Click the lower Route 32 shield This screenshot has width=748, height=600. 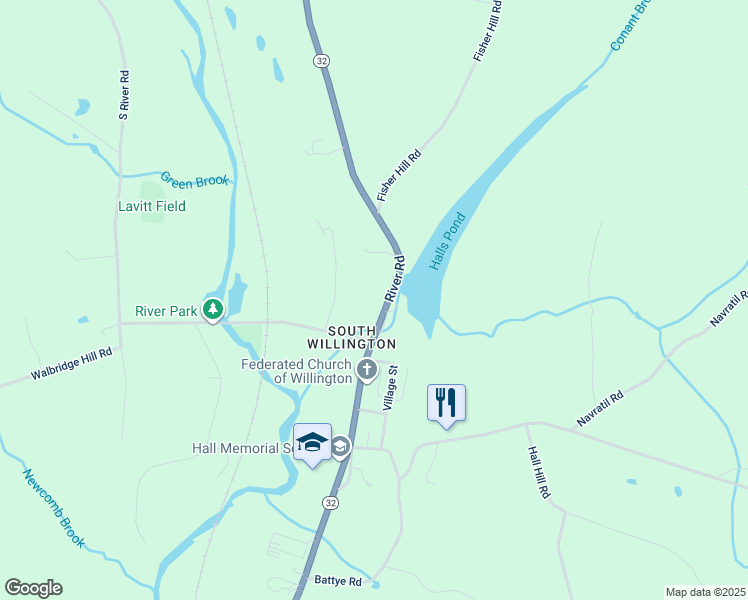click(330, 503)
